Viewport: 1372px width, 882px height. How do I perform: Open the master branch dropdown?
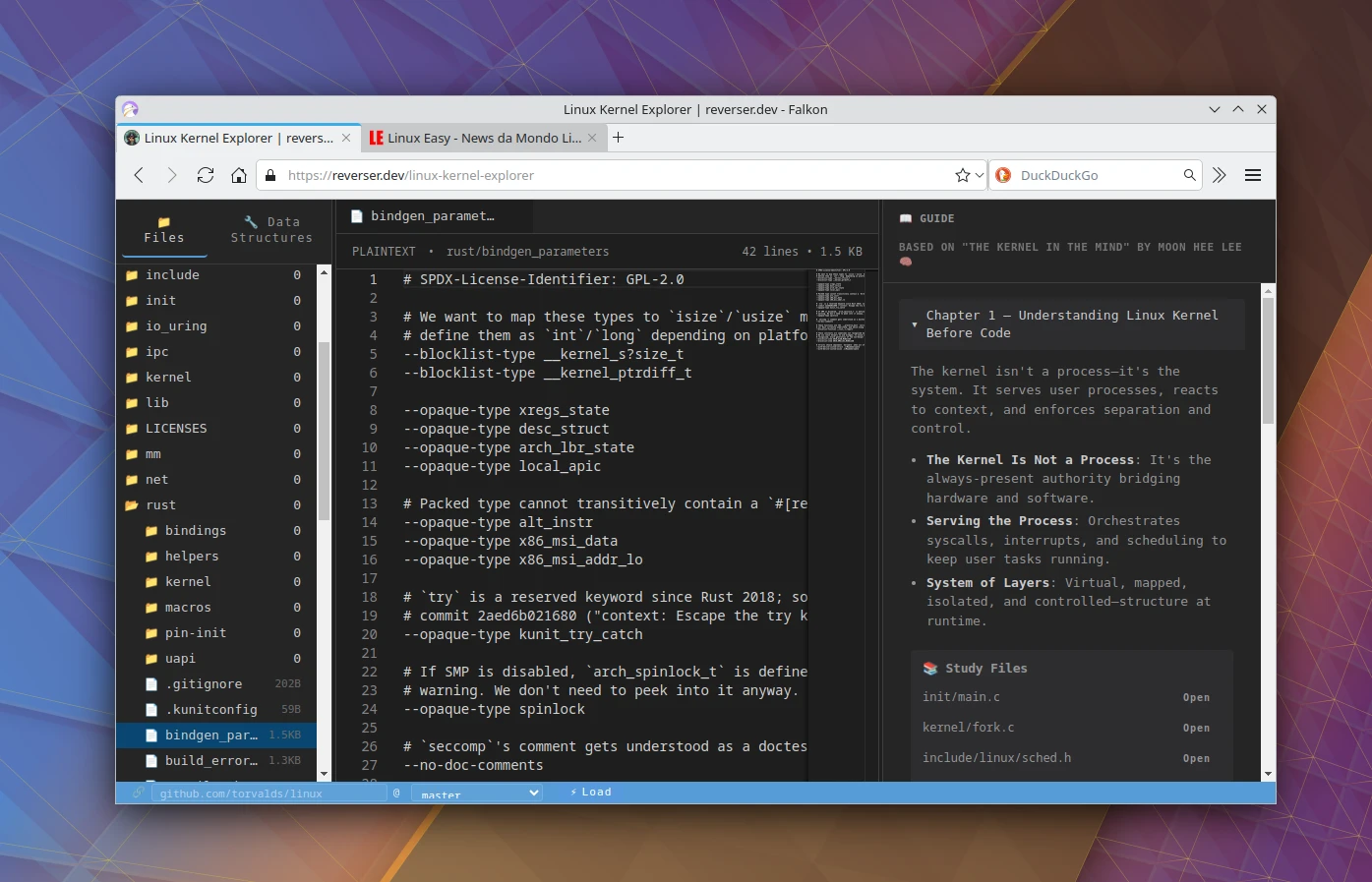[477, 793]
